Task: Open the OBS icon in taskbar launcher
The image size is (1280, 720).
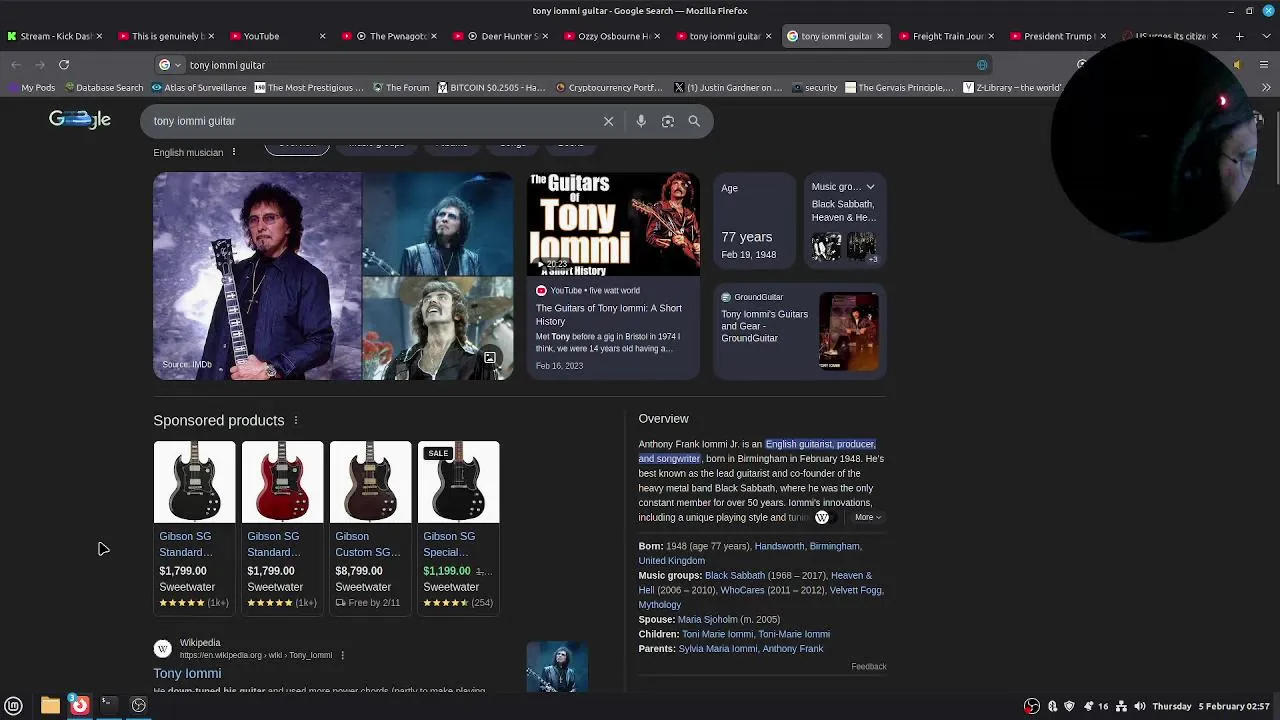Action: pos(139,705)
